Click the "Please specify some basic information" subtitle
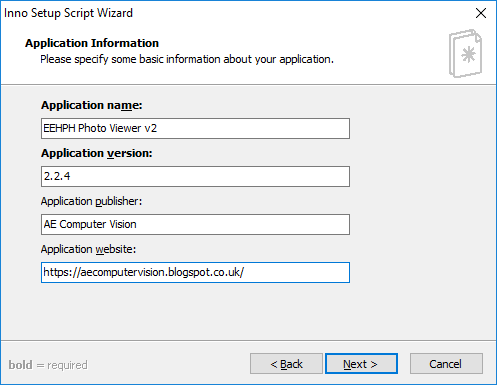Screen dimensions: 497x385 (187, 59)
